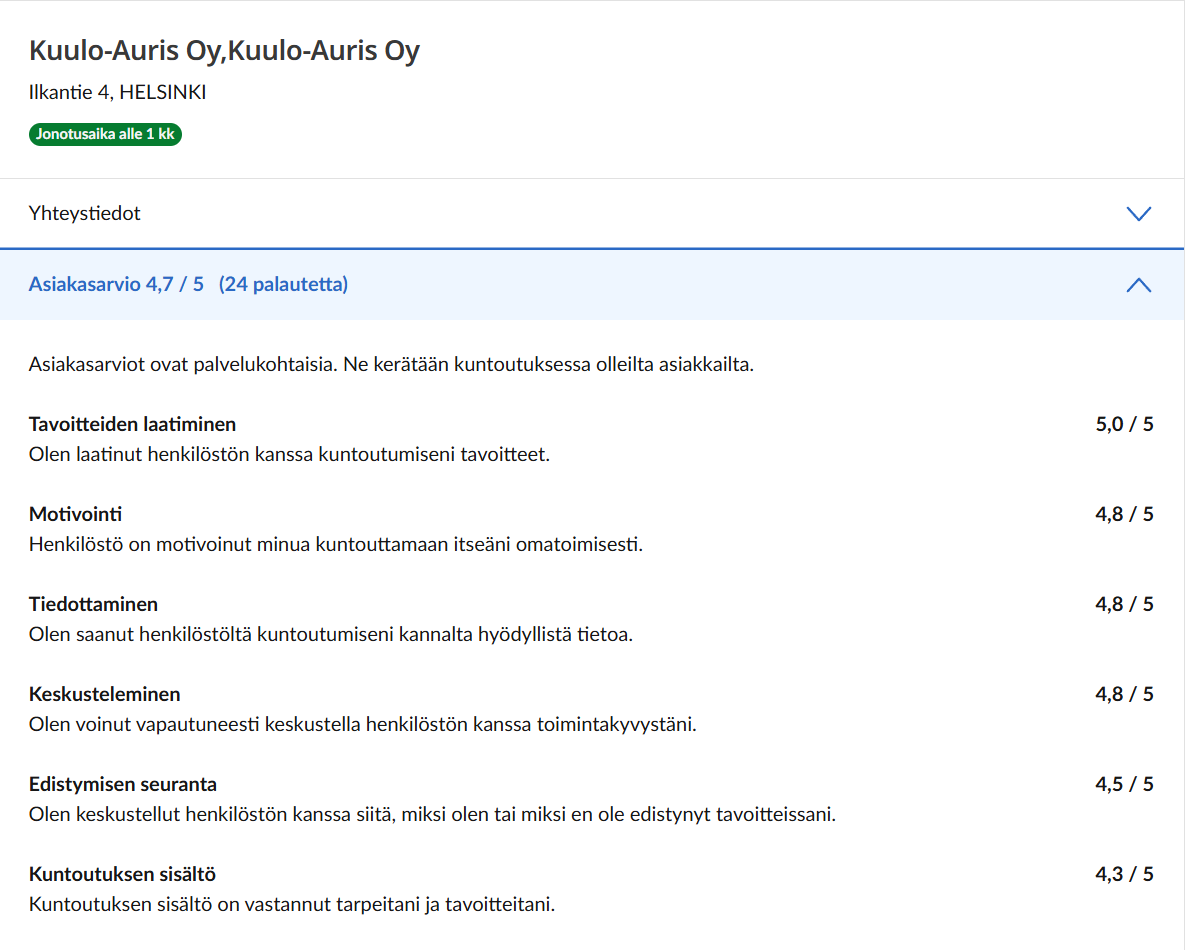The width and height of the screenshot is (1185, 950).
Task: Select the Tavoitteiden laatiminen heading
Action: (132, 424)
